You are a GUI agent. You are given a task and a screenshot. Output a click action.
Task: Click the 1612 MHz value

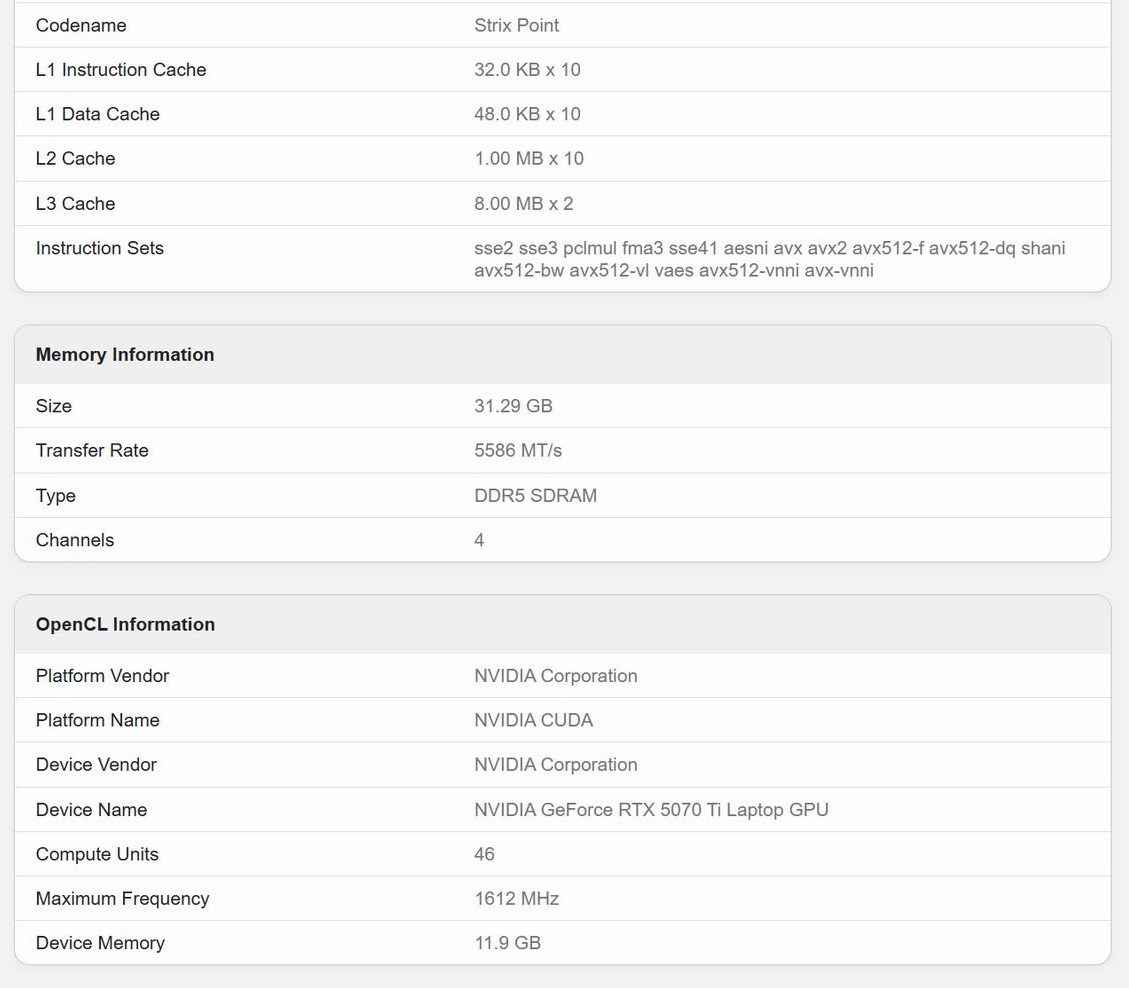point(516,899)
